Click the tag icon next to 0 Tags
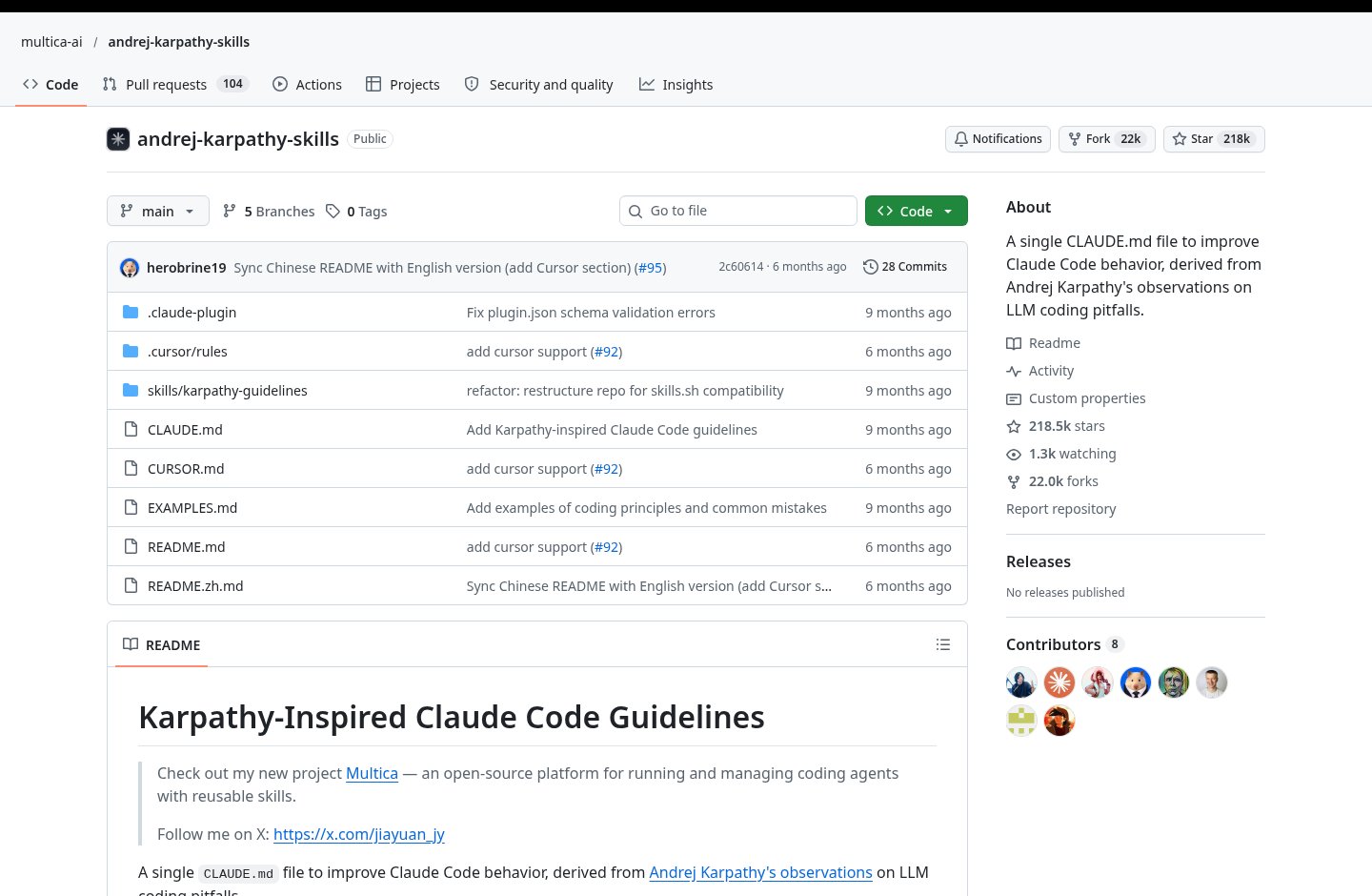 [333, 211]
